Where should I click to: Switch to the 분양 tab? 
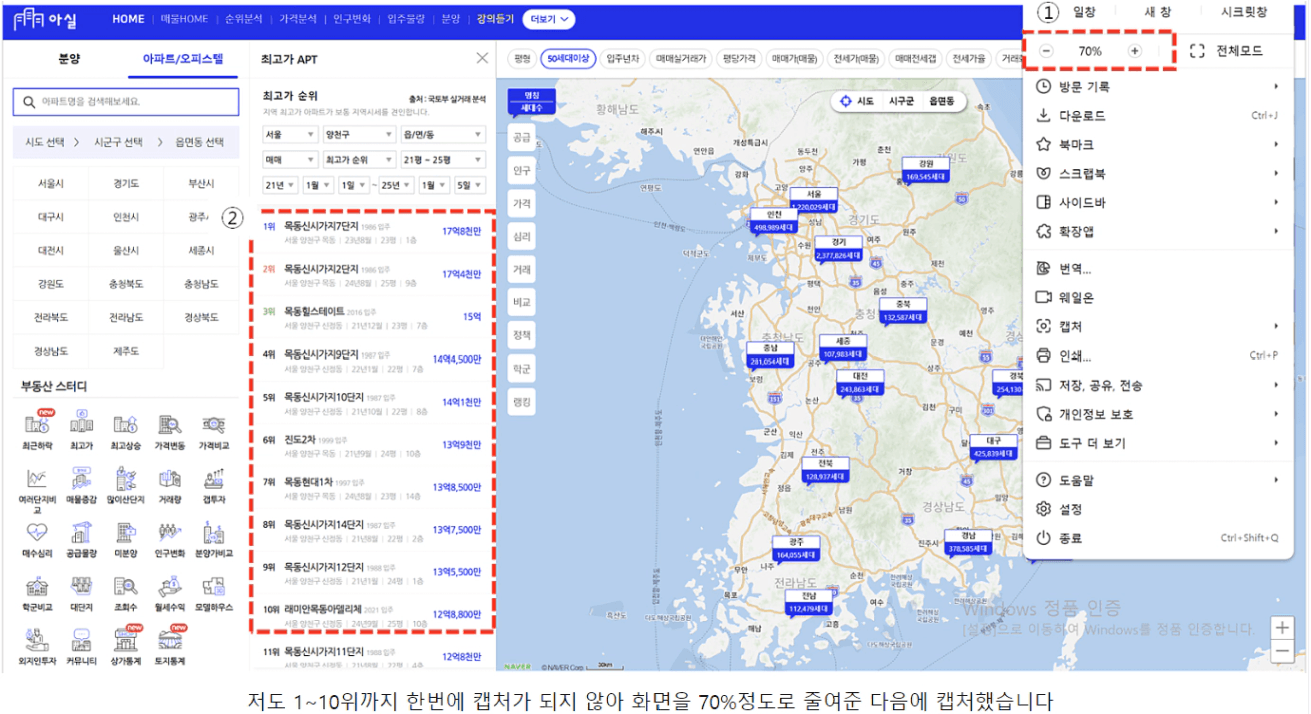[x=69, y=59]
